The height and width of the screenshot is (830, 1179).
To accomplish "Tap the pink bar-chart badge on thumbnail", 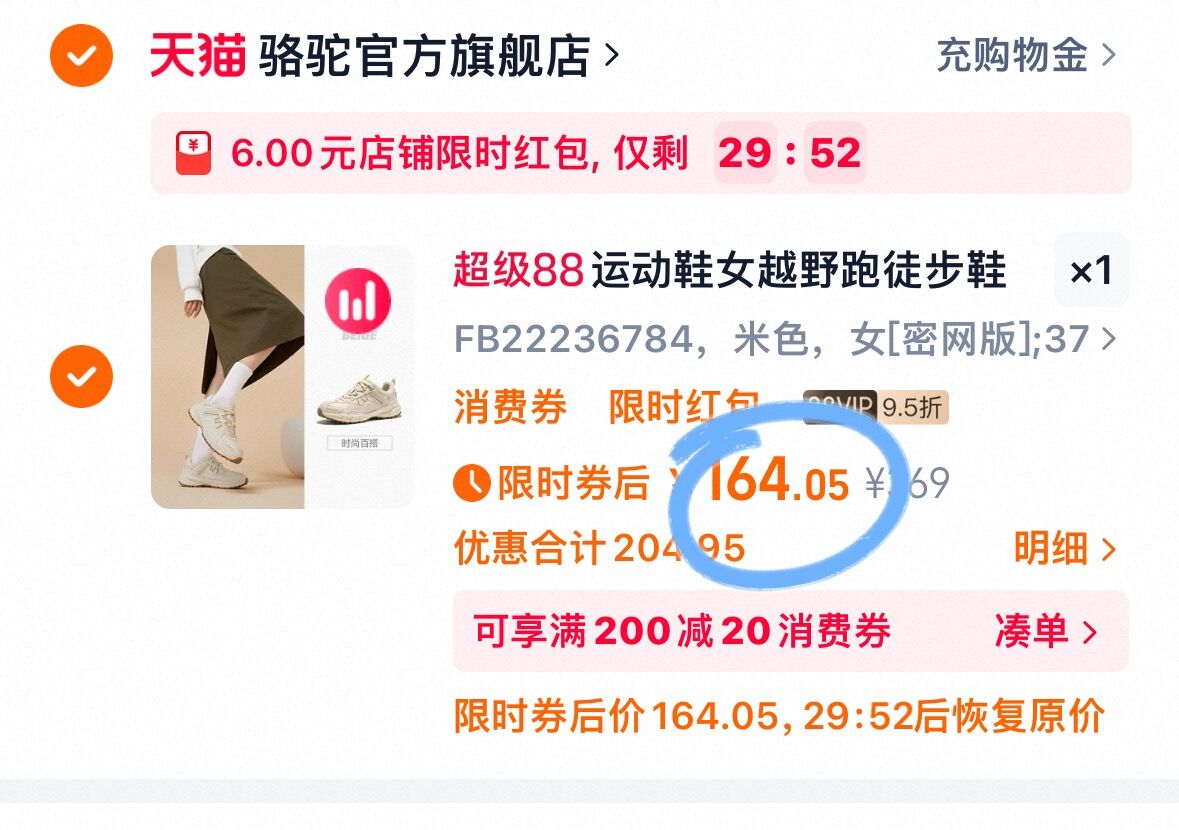I will pos(358,301).
